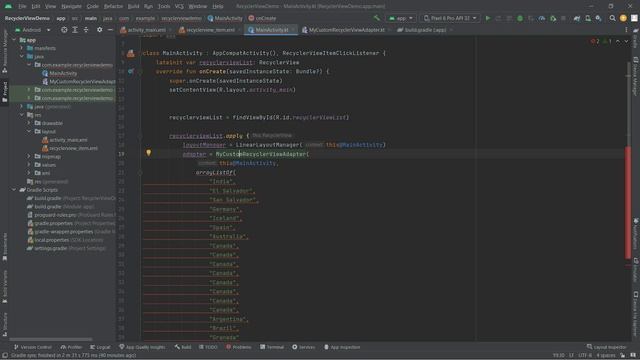This screenshot has width=640, height=360.
Task: Click Expand All in Project panel
Action: tap(75, 30)
